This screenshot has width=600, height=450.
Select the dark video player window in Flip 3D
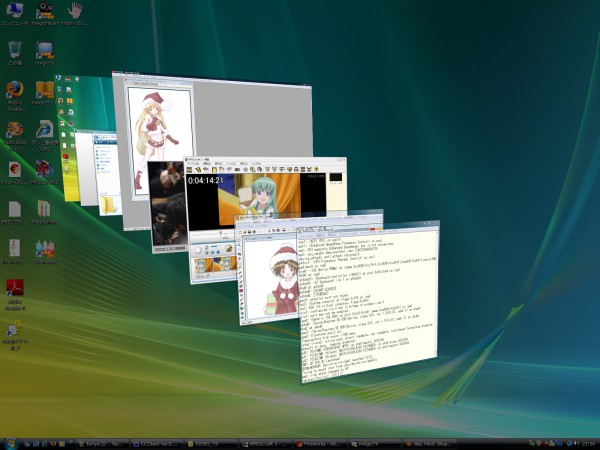coord(166,207)
